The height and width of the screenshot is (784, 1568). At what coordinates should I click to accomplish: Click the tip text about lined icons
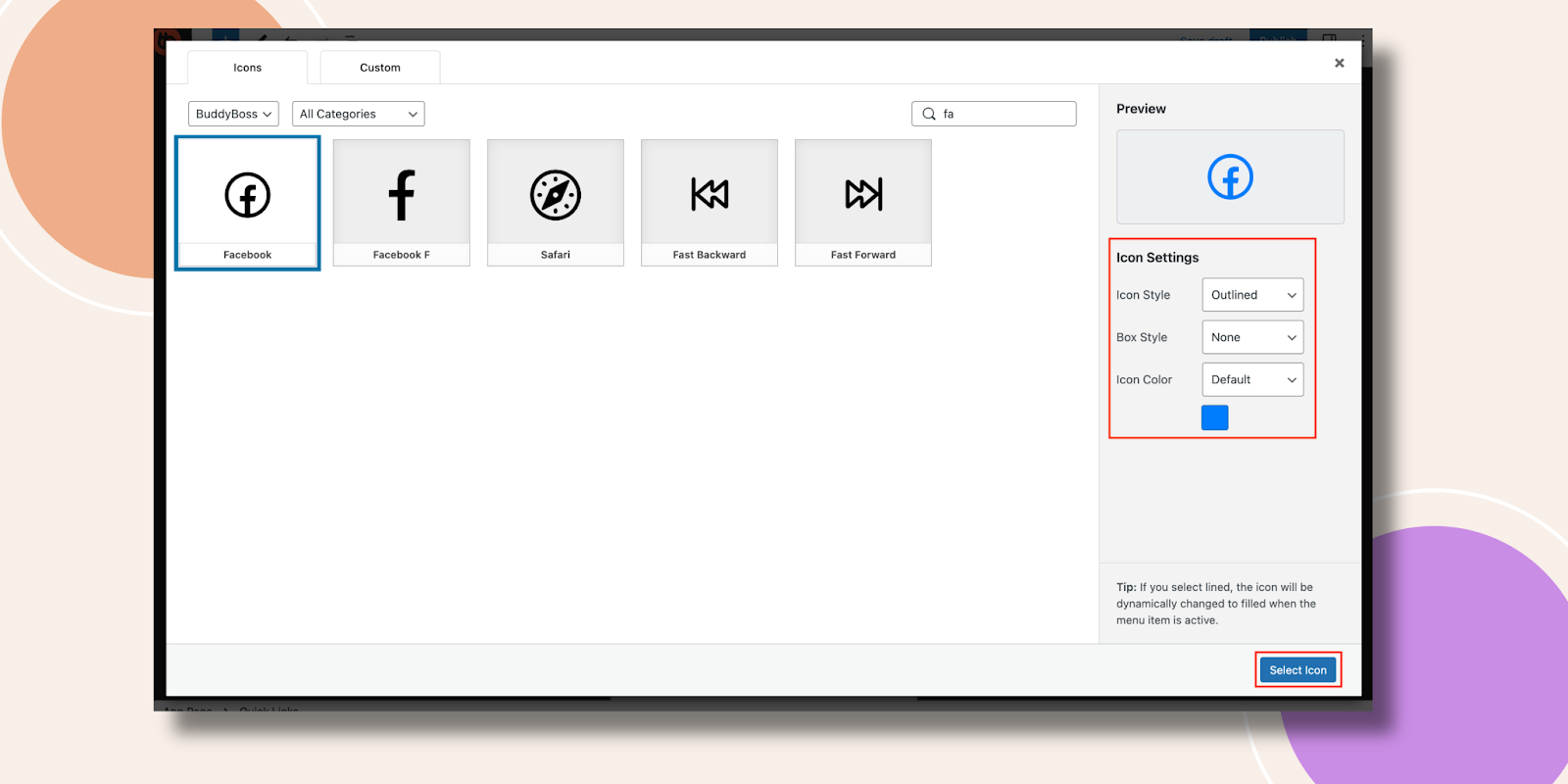coord(1216,604)
